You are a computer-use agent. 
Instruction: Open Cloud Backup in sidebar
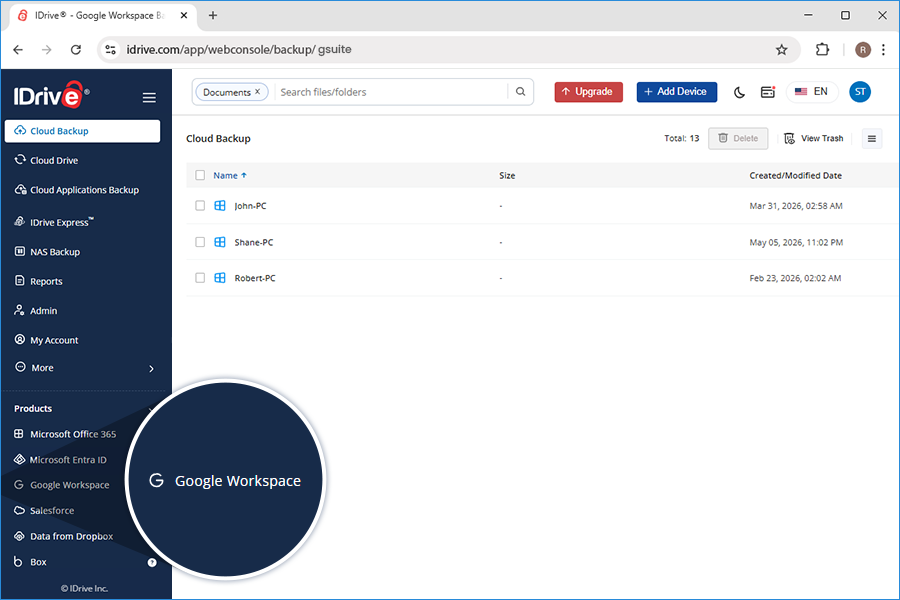pyautogui.click(x=82, y=131)
